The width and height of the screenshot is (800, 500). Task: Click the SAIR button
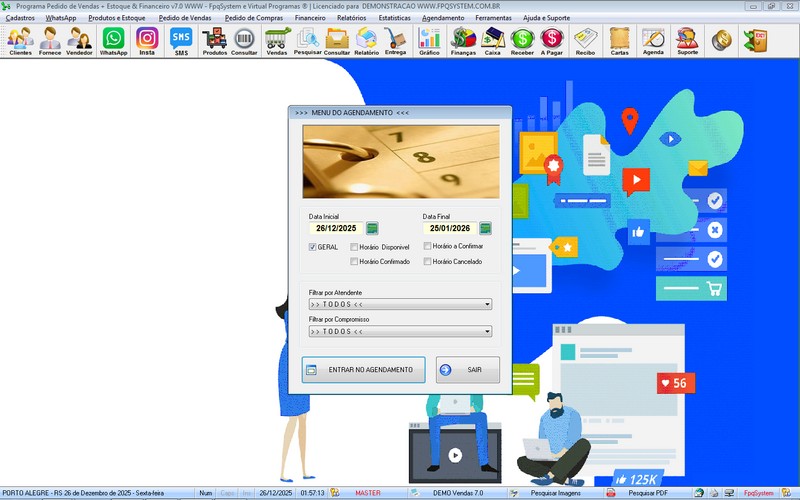(468, 369)
